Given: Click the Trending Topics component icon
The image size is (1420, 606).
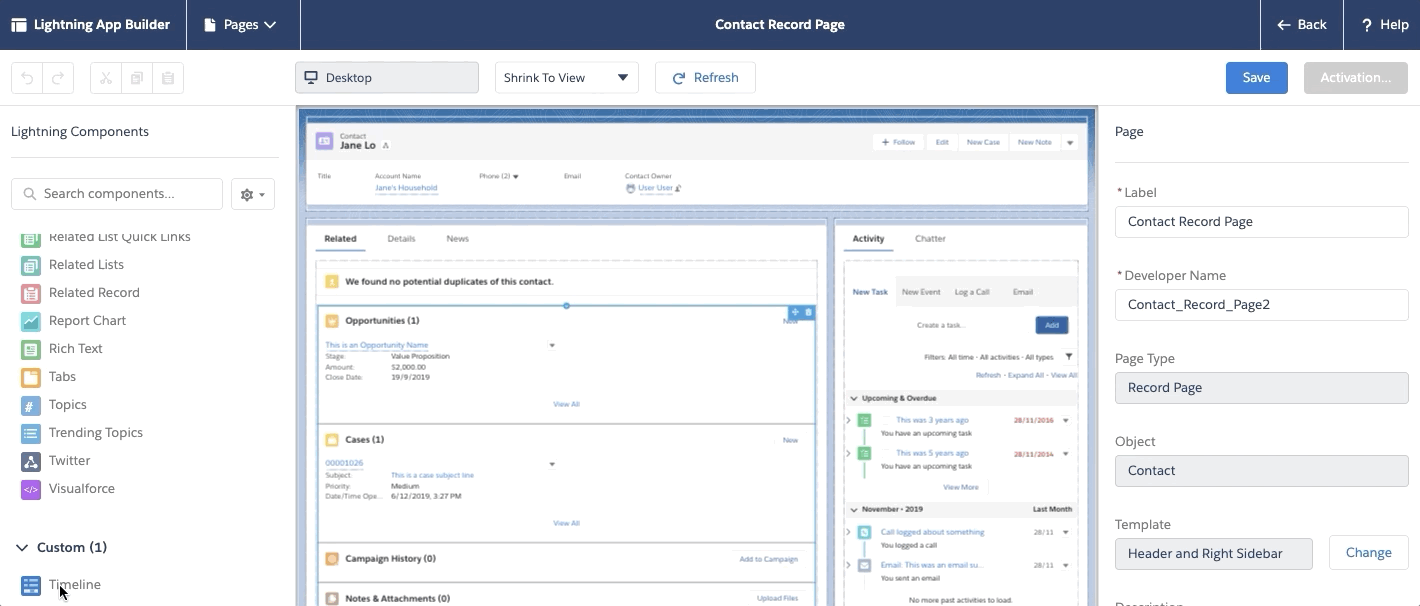Looking at the screenshot, I should coord(31,433).
